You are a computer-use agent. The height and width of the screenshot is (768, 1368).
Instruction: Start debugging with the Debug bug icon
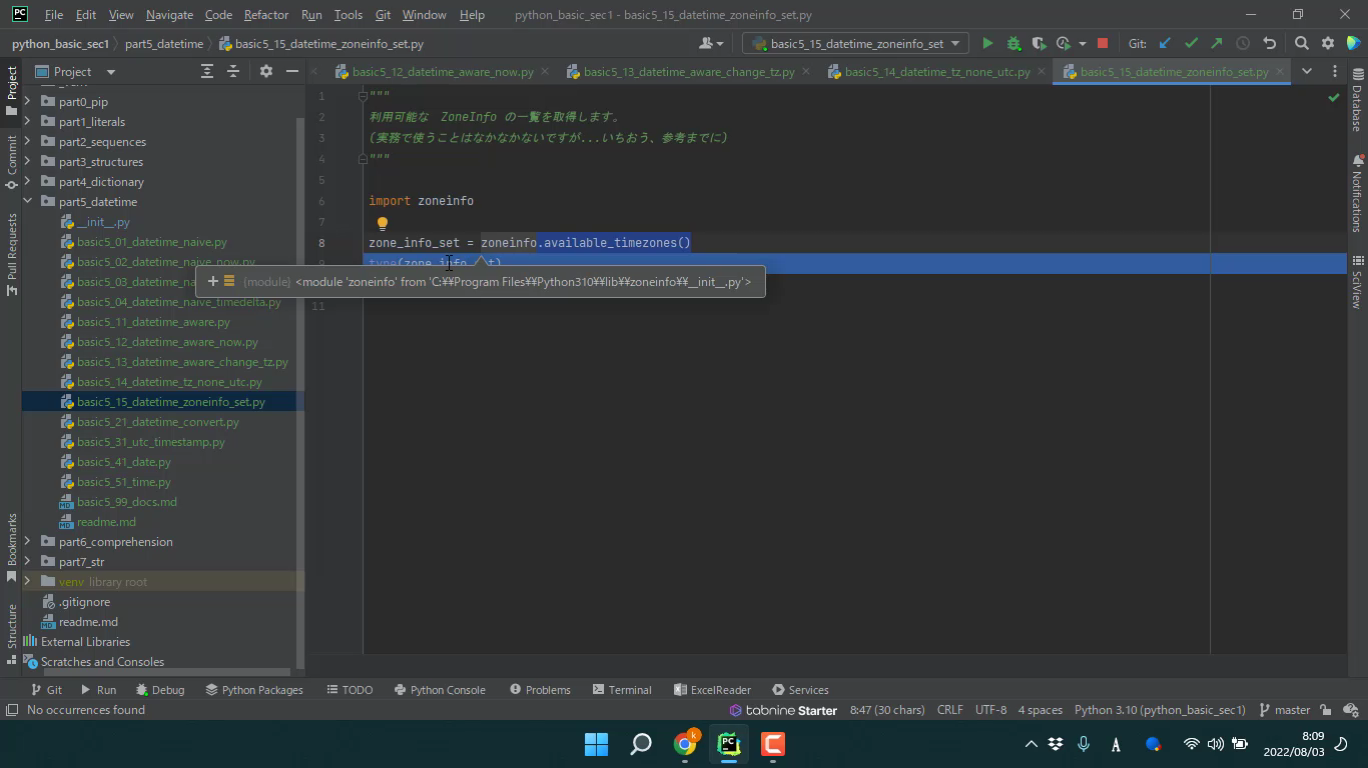pos(1013,44)
